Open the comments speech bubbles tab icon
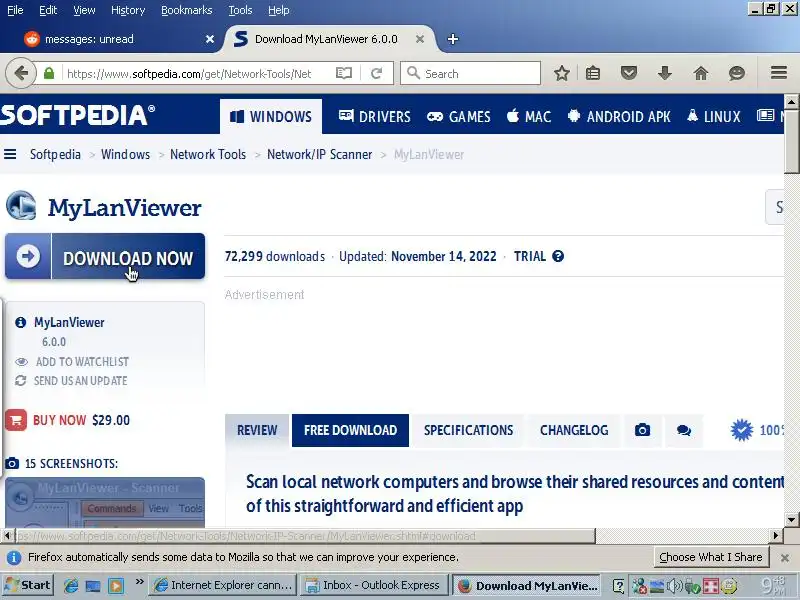Viewport: 800px width, 600px height. tap(684, 430)
